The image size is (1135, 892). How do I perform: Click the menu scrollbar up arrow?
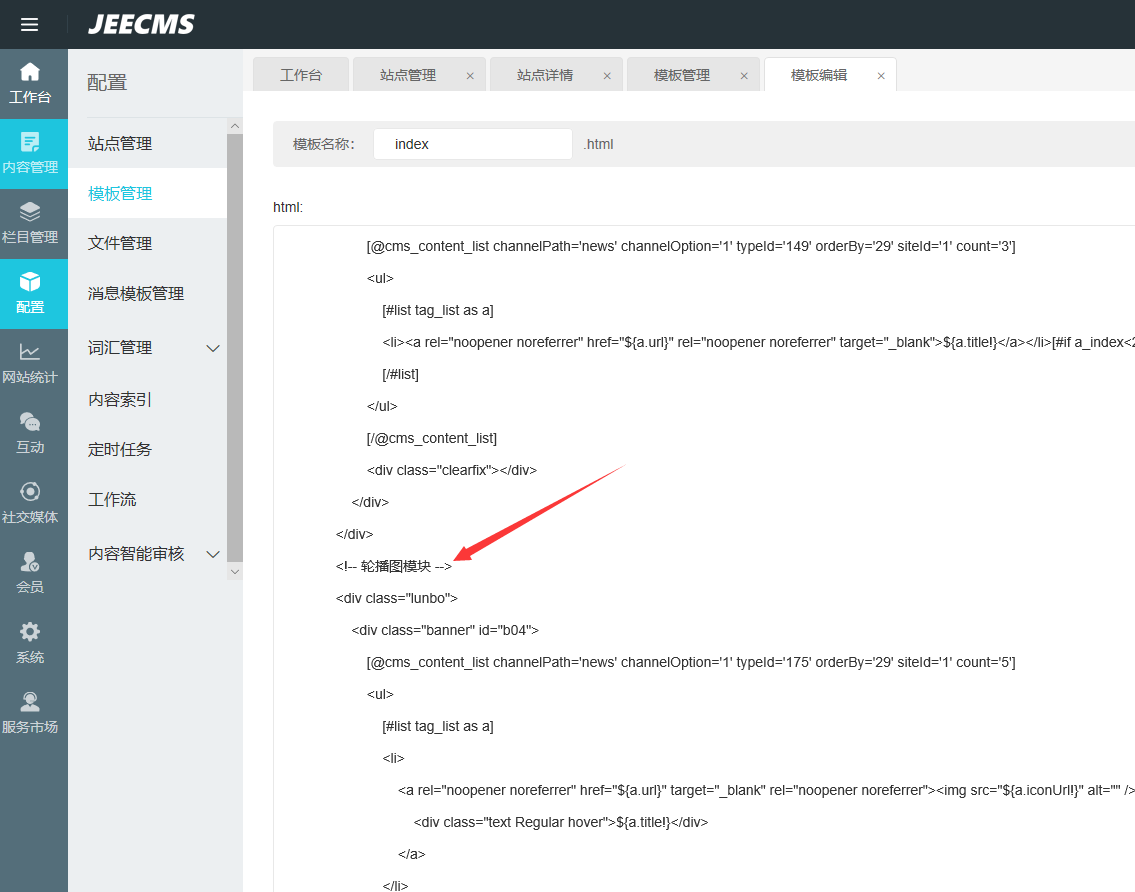pos(235,126)
